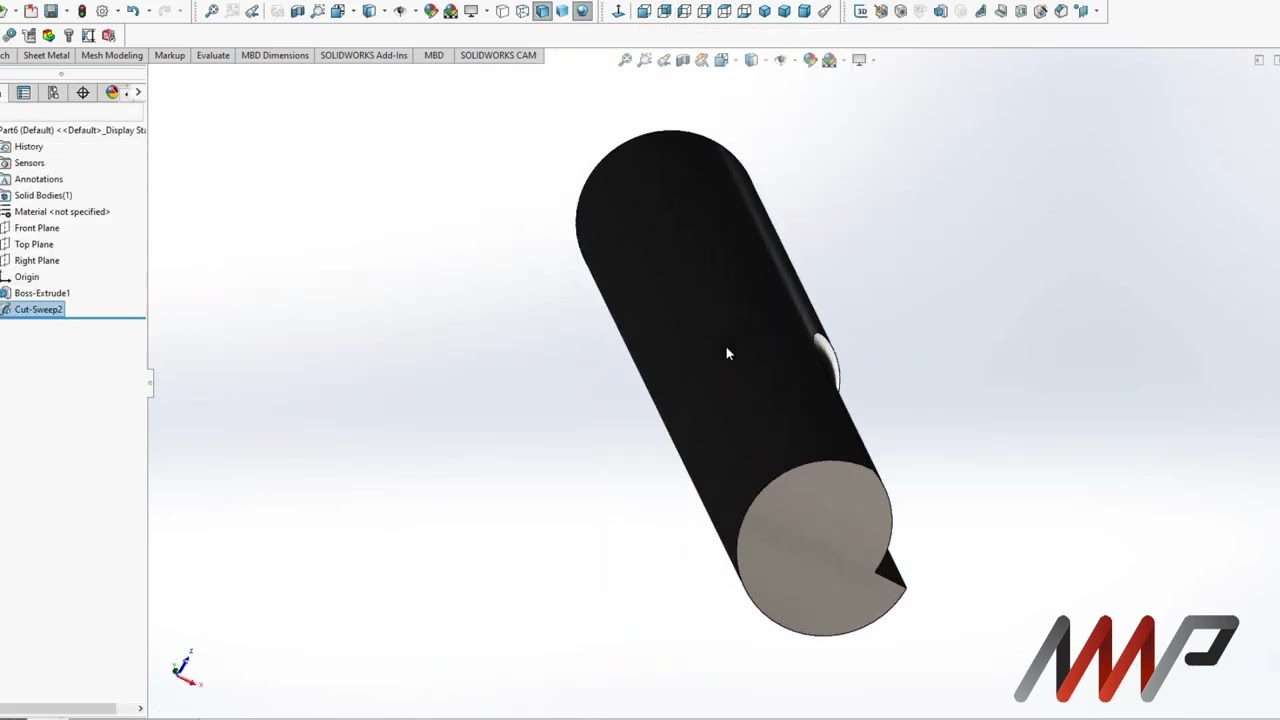Click heads-up Zoom to Area icon
Screen dimensions: 1280x720
coord(645,60)
